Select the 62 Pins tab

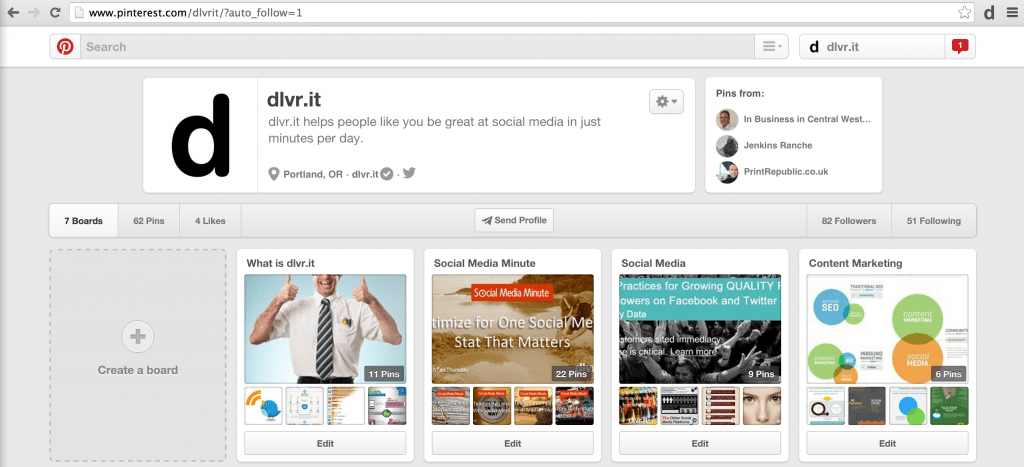tap(149, 221)
